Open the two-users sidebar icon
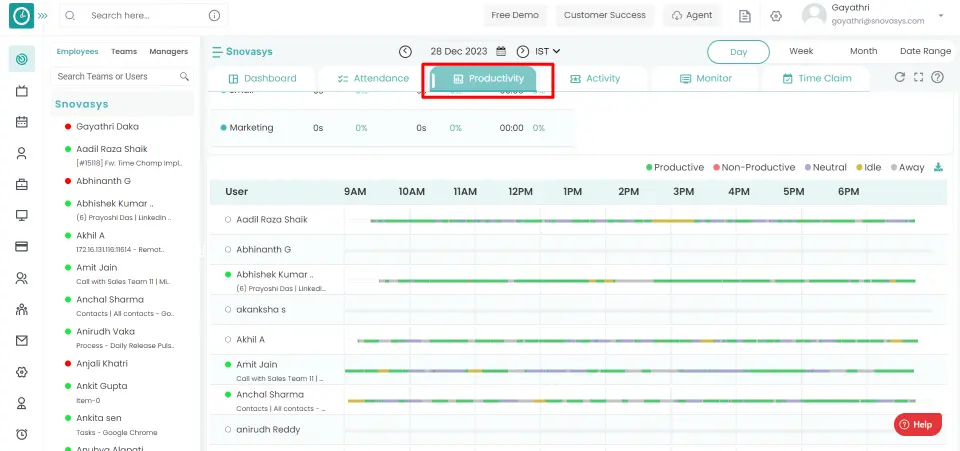 coord(21,278)
